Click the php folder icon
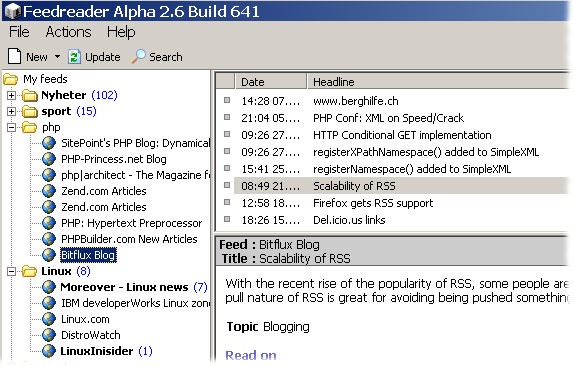This screenshot has width=574, height=366. point(30,127)
